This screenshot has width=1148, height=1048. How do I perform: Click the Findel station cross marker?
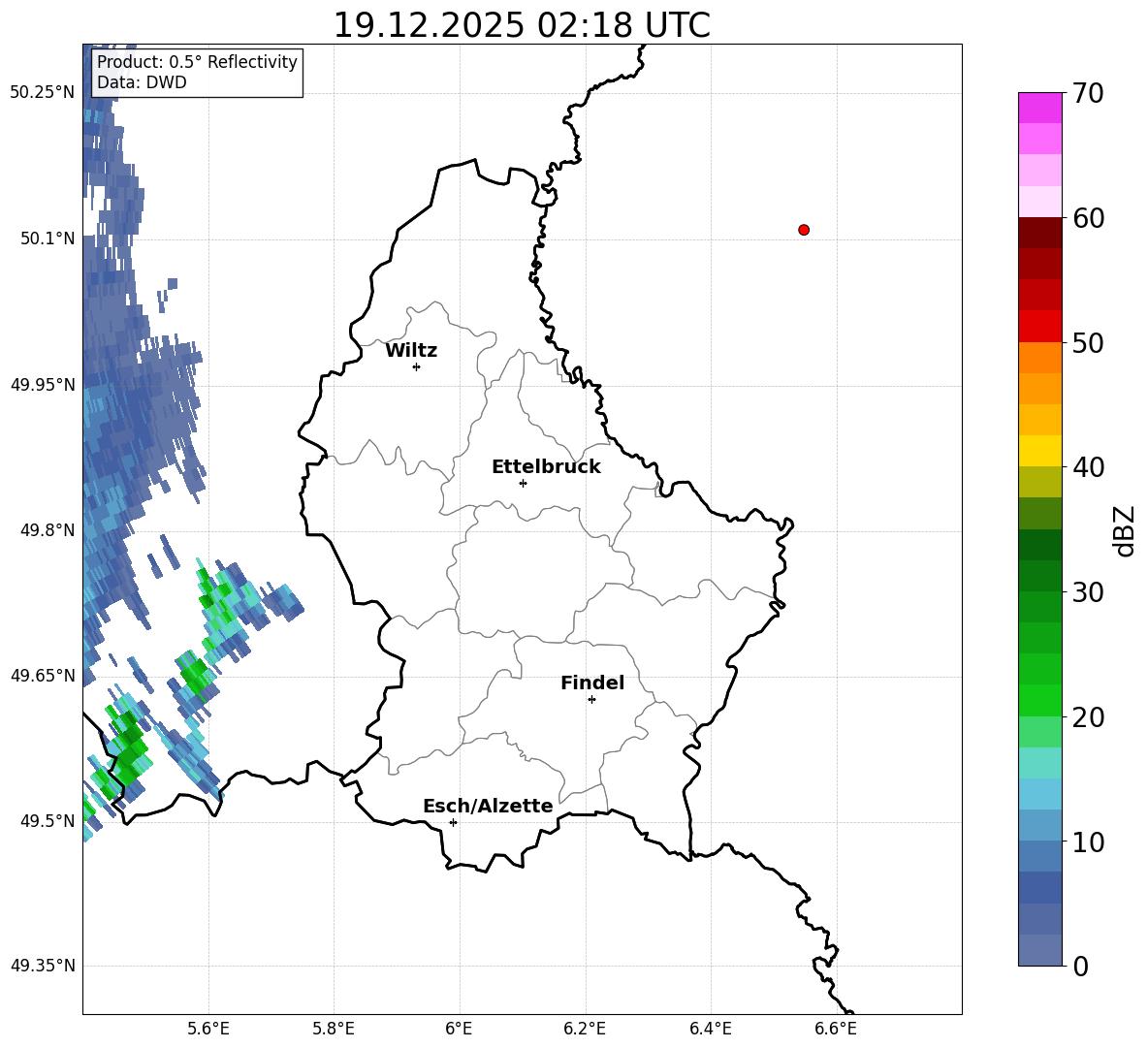(591, 700)
